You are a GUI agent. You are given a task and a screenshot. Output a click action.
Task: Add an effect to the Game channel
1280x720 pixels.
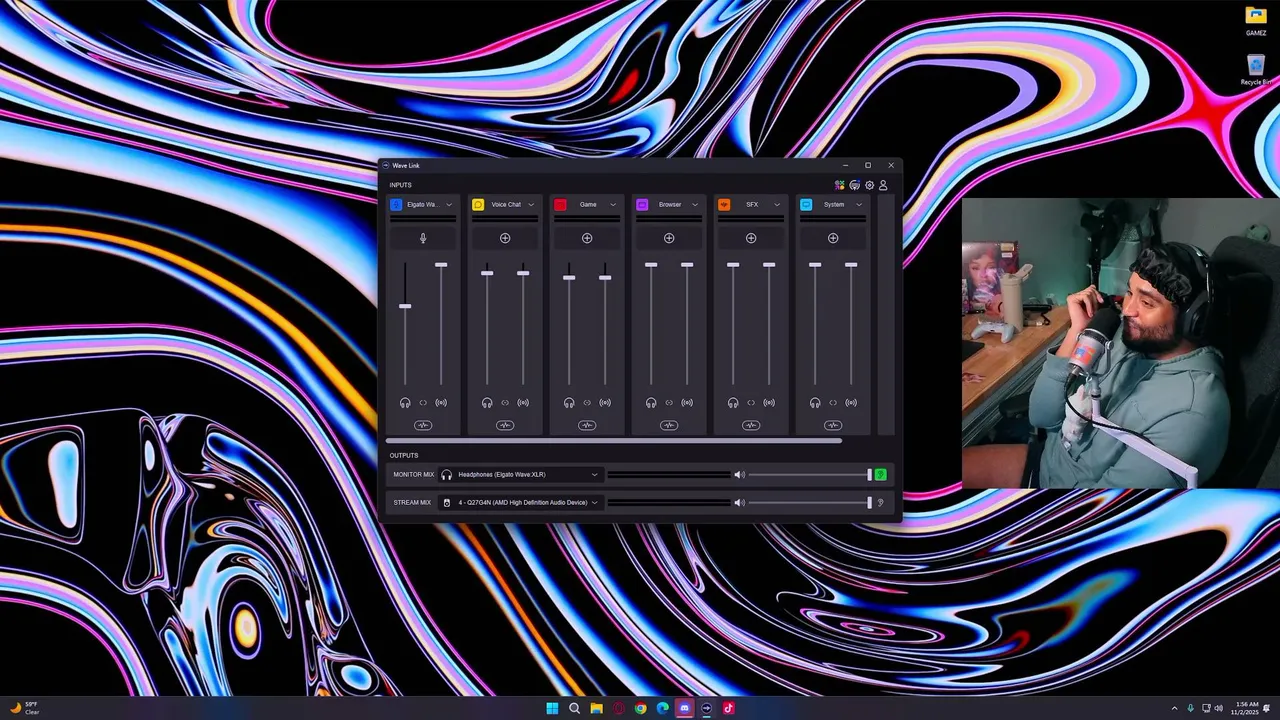[587, 238]
